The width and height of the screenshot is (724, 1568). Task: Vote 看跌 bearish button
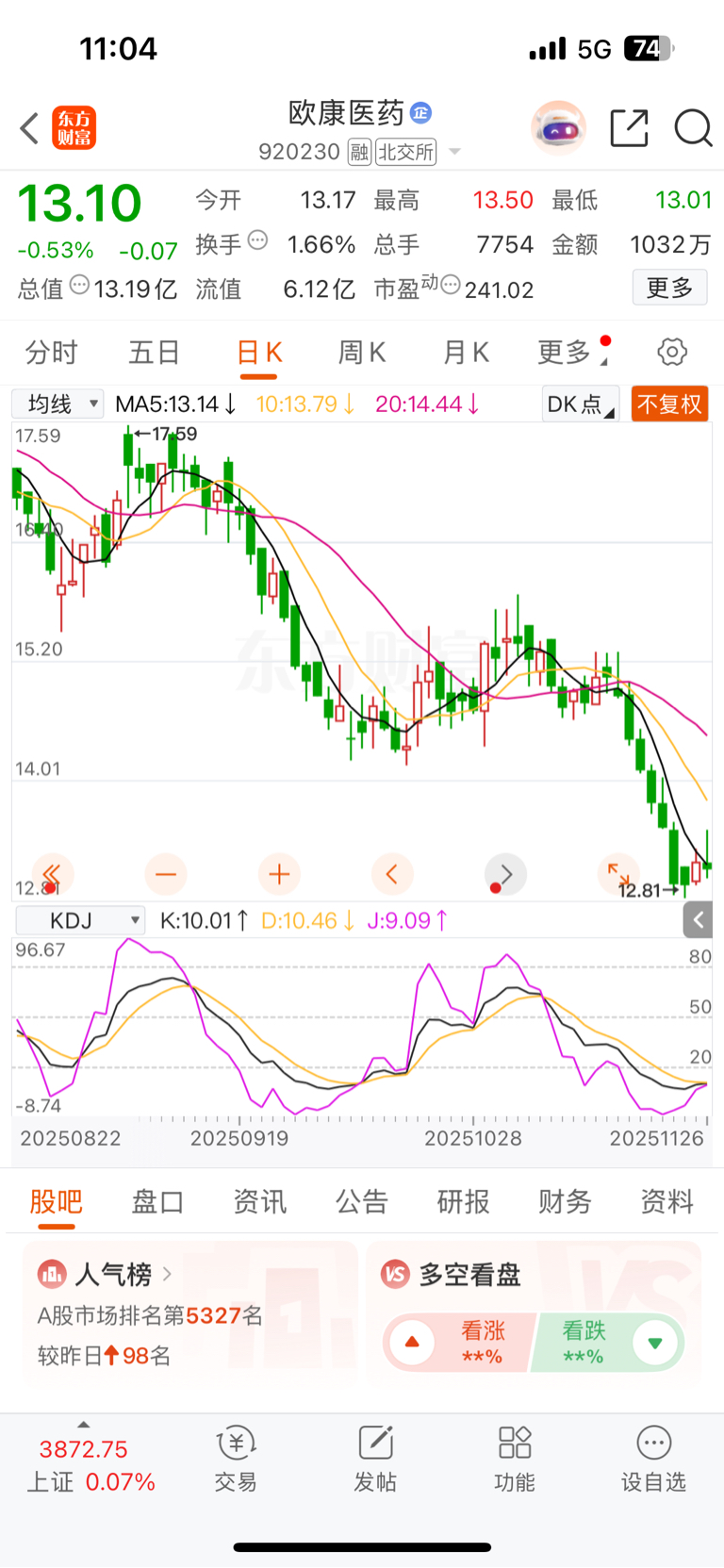coord(608,1343)
